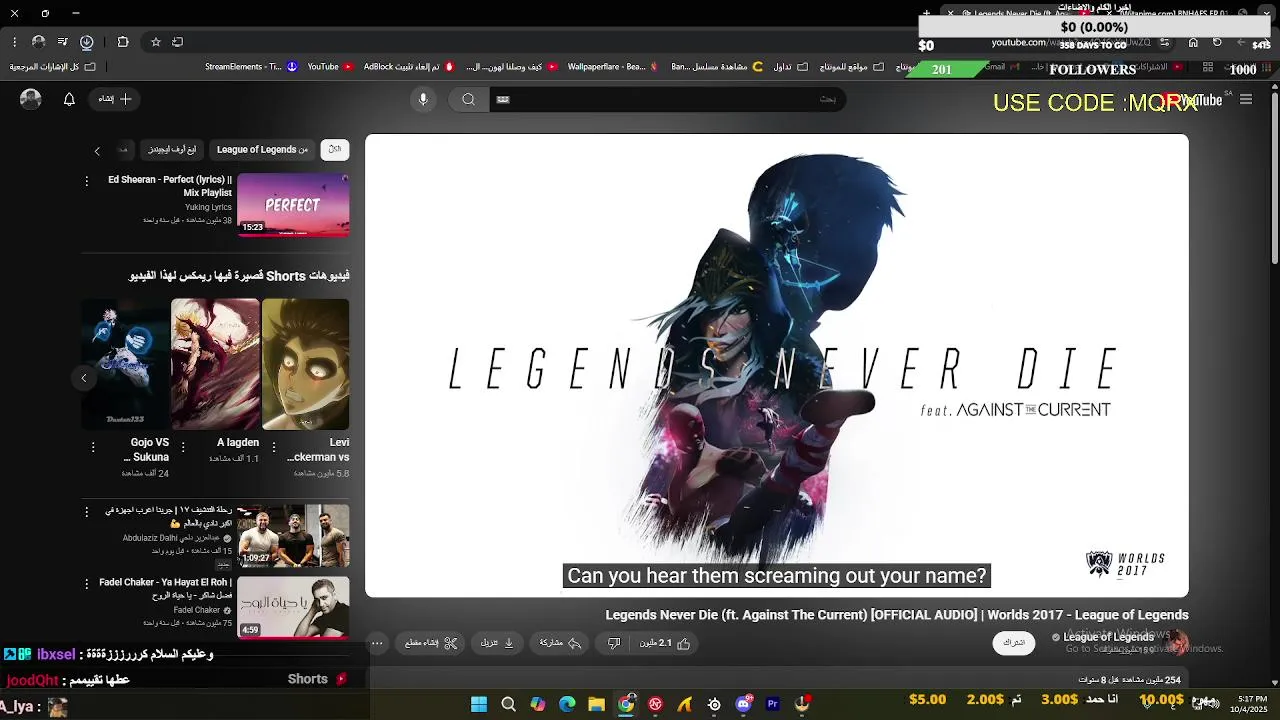Select the League of Legends filter chip
This screenshot has width=1280, height=720.
[x=262, y=150]
